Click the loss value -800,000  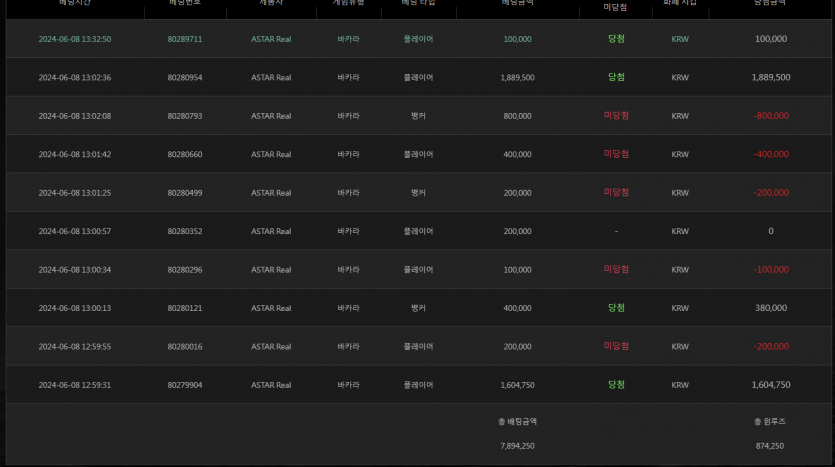pyautogui.click(x=771, y=116)
